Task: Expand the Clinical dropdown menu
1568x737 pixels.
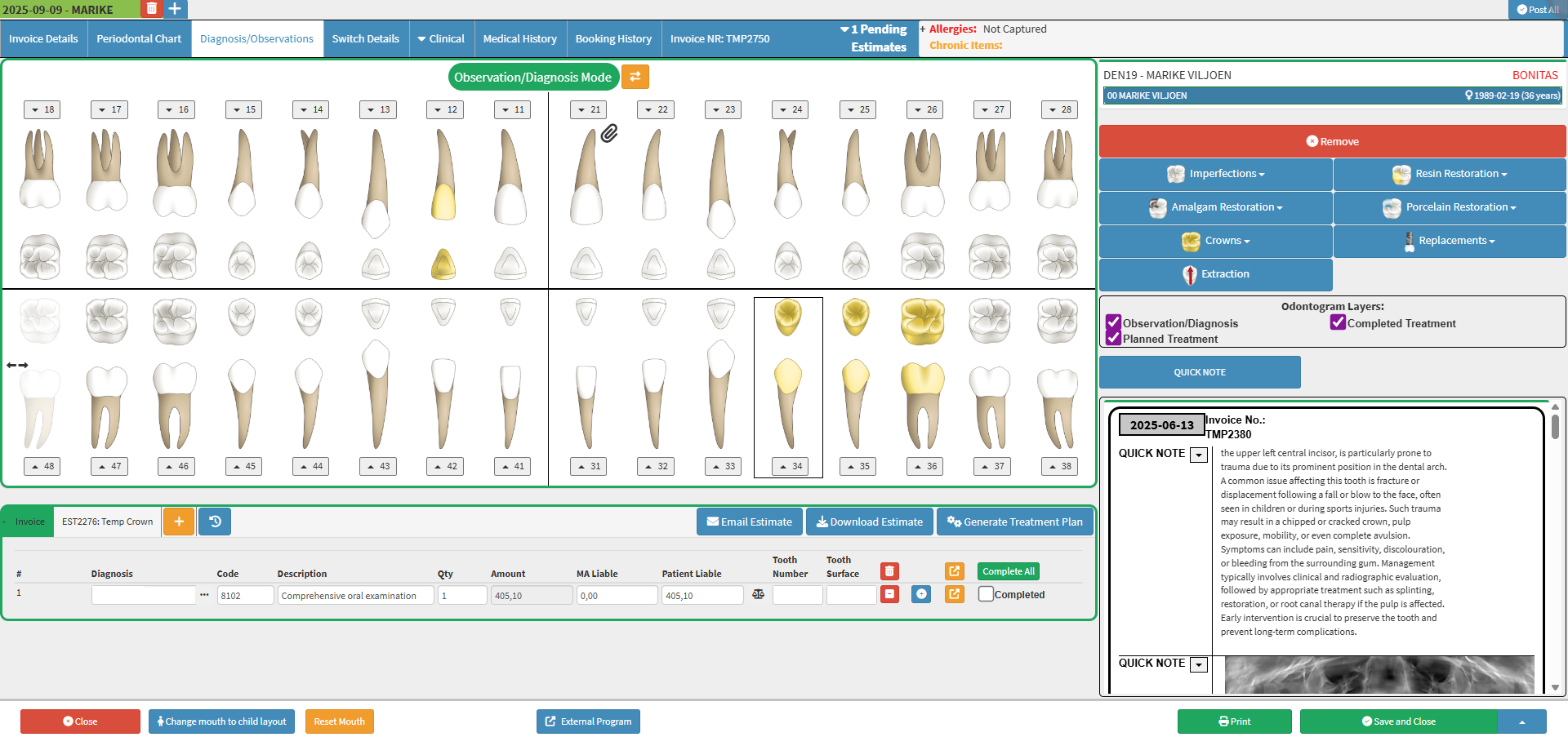Action: (x=441, y=38)
